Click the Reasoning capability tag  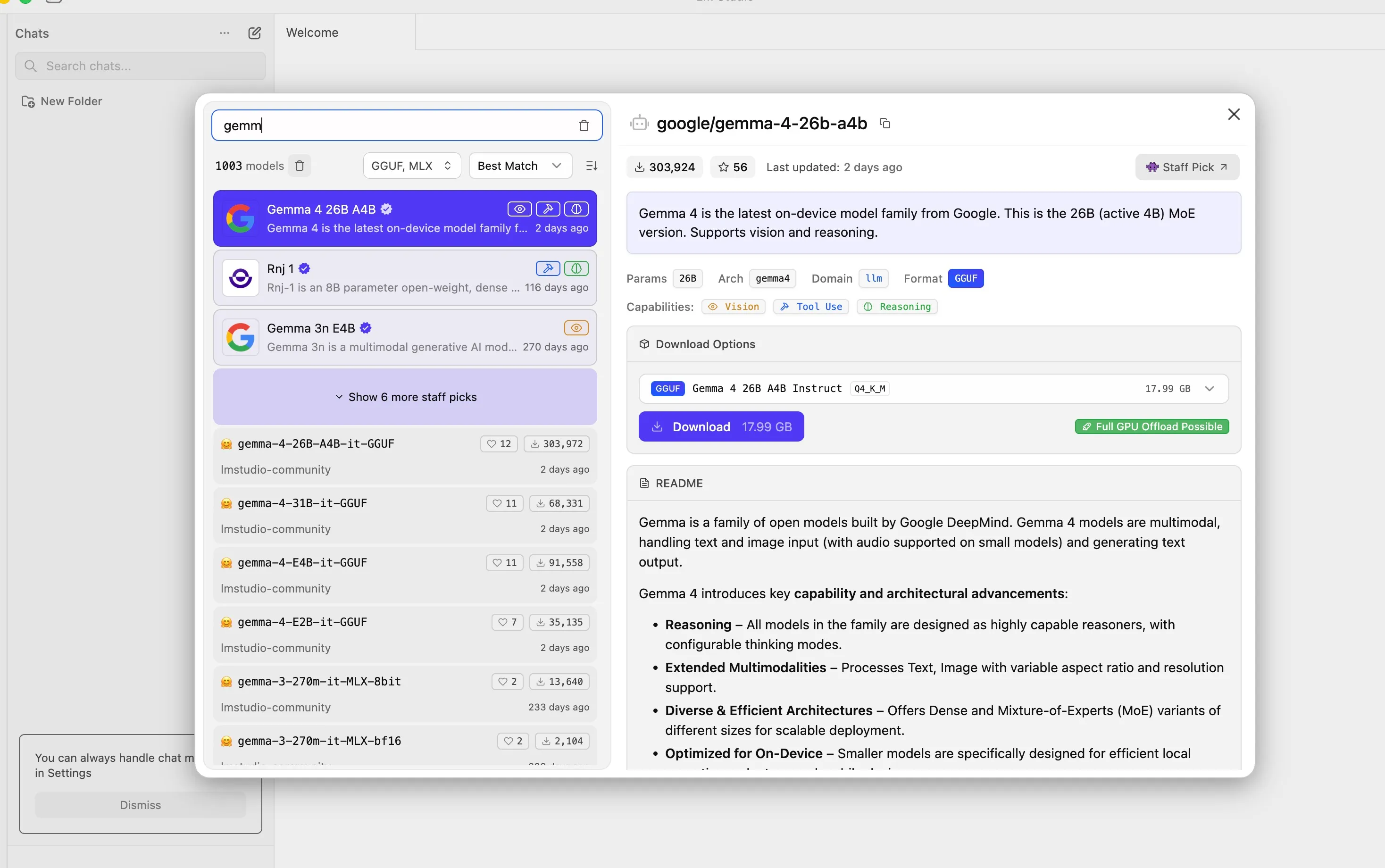click(x=897, y=307)
